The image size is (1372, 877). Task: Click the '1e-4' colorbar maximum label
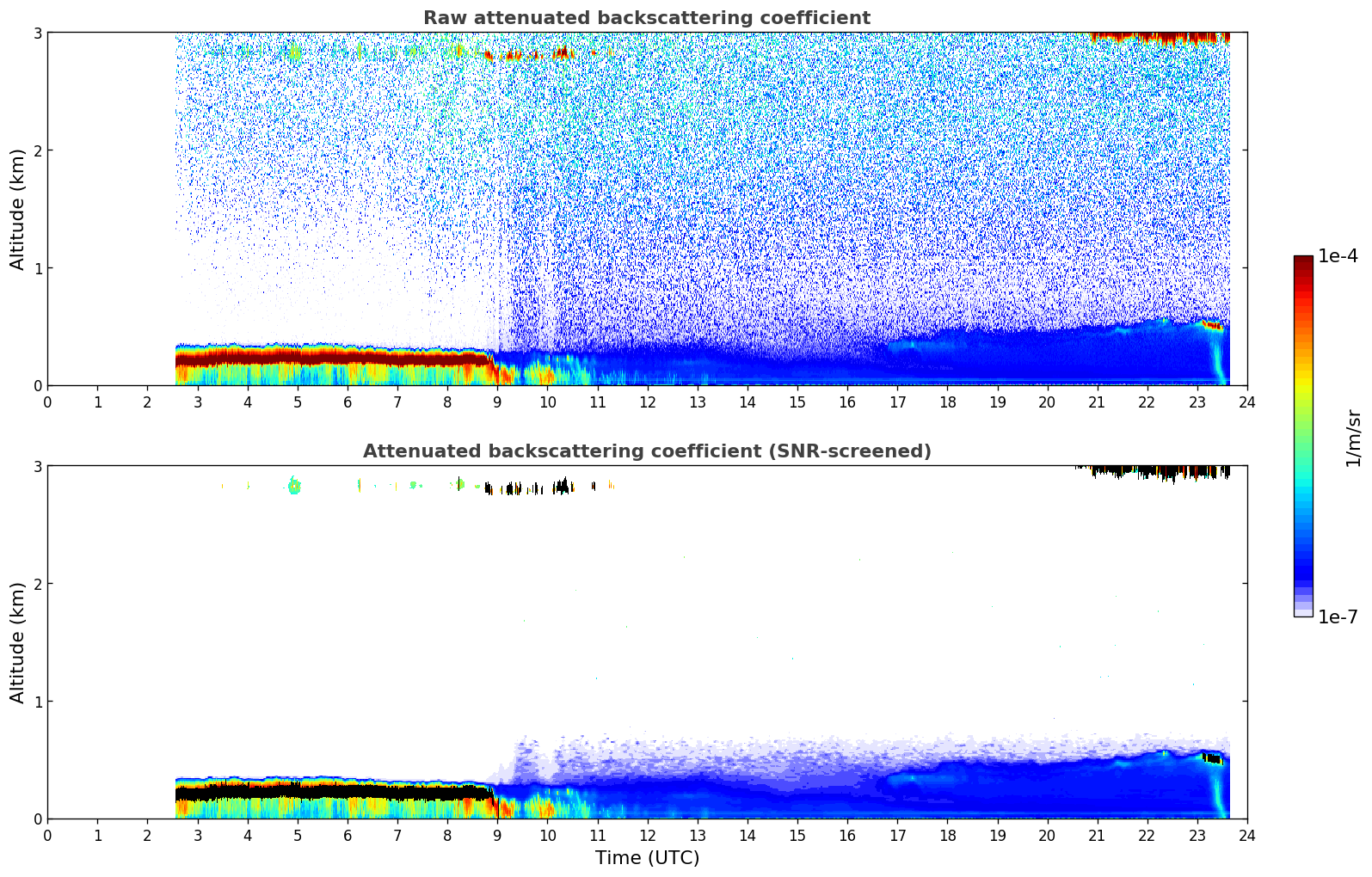click(x=1338, y=256)
